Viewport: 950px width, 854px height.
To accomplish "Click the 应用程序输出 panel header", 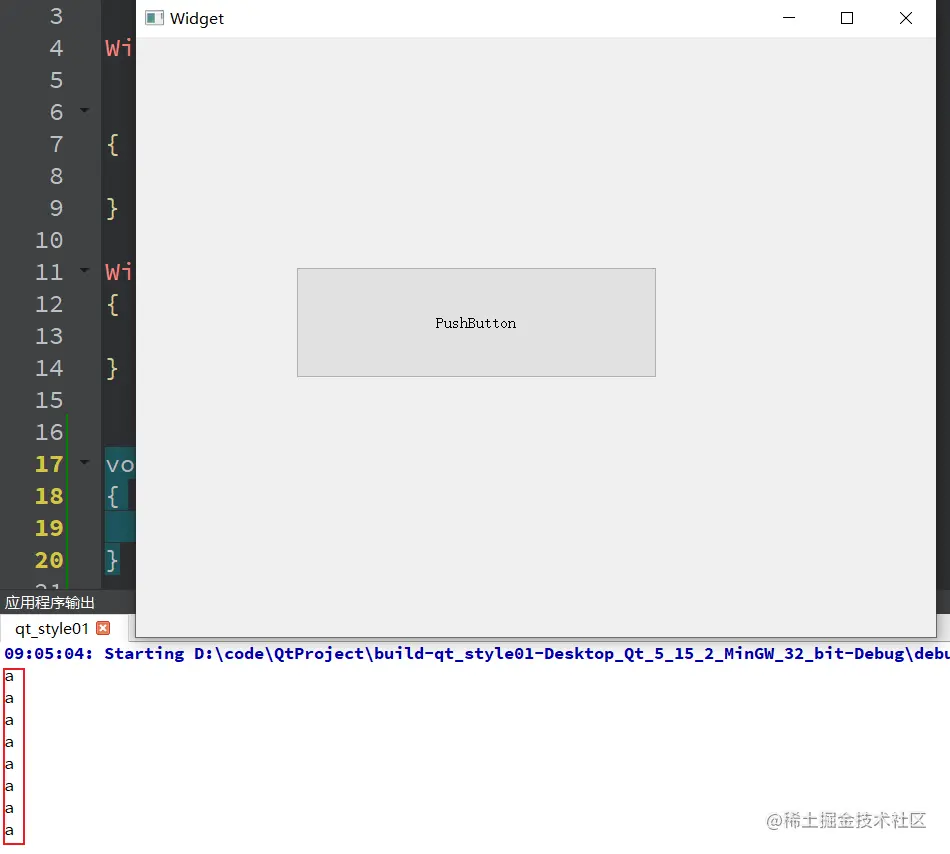I will [50, 603].
